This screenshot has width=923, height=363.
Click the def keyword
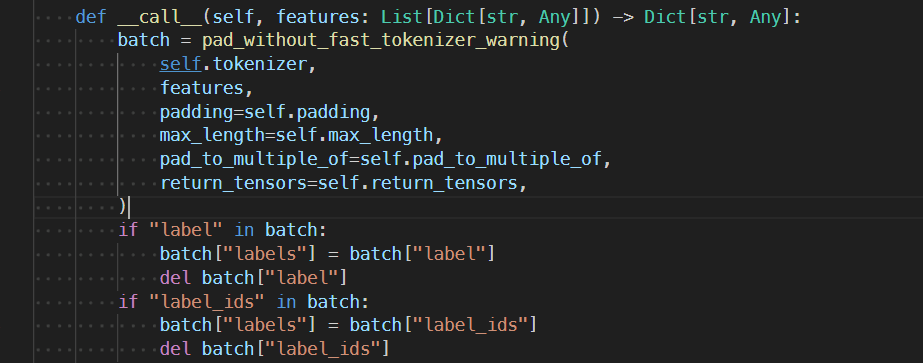(91, 17)
